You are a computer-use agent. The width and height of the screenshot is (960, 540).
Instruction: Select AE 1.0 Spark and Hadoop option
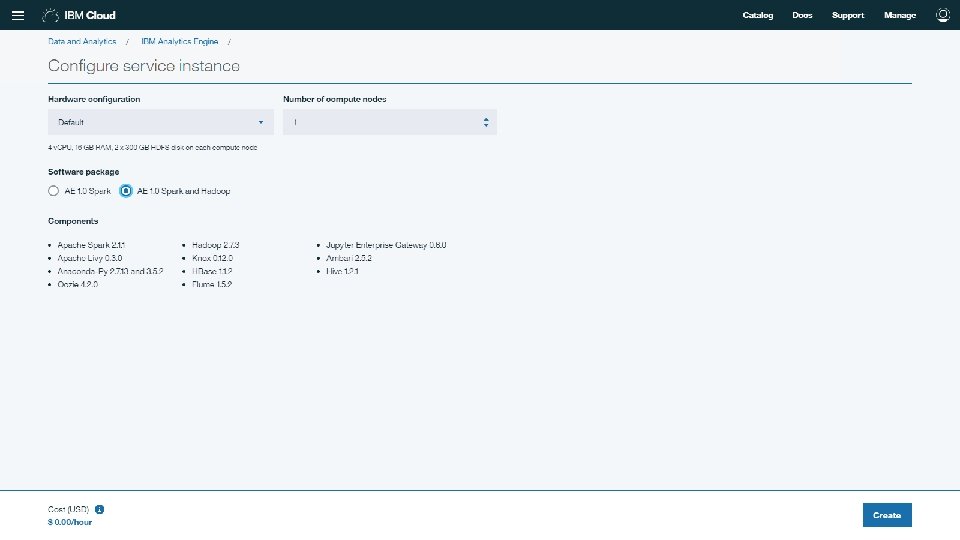tap(126, 191)
